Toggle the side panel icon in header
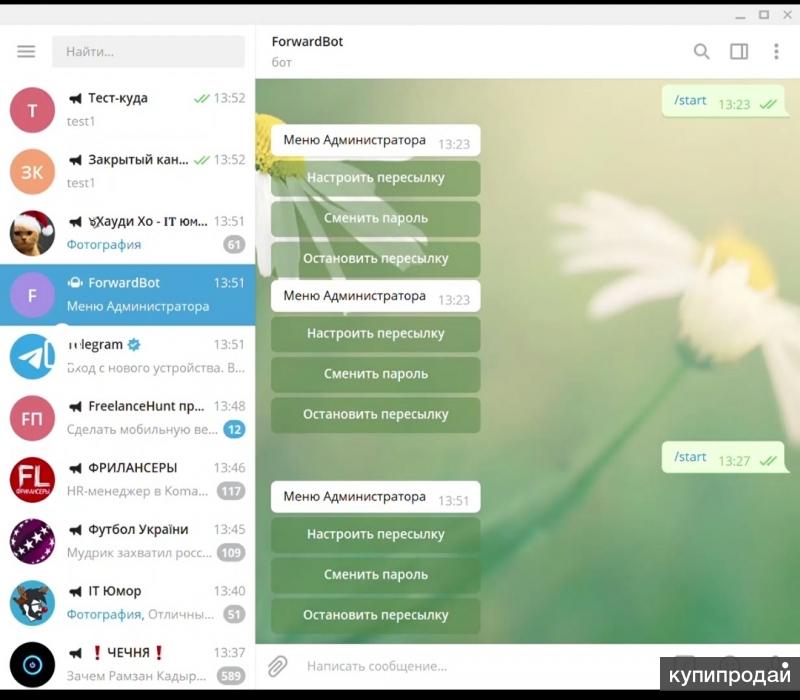 739,51
